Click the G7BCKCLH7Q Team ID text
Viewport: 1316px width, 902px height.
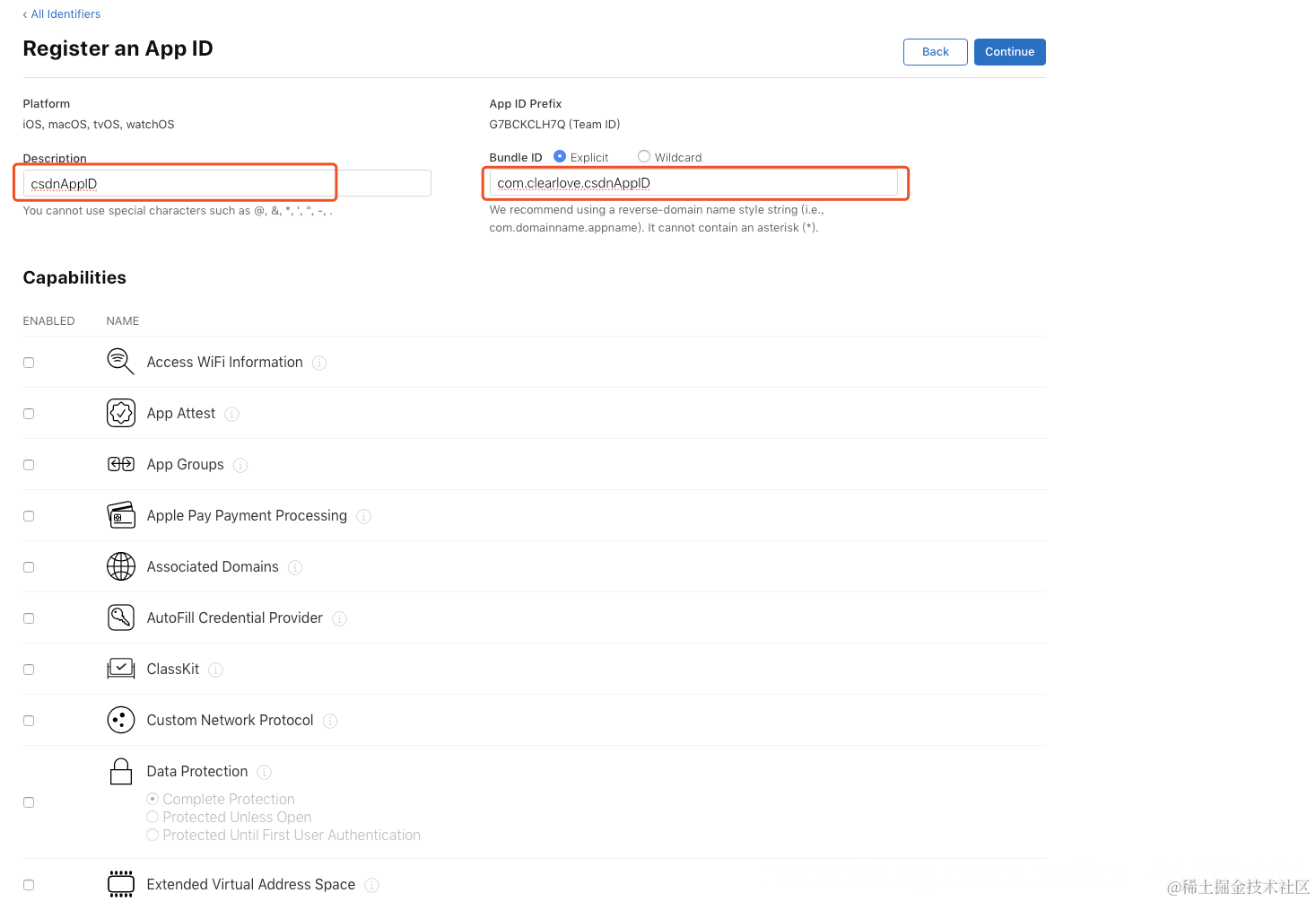click(x=554, y=124)
